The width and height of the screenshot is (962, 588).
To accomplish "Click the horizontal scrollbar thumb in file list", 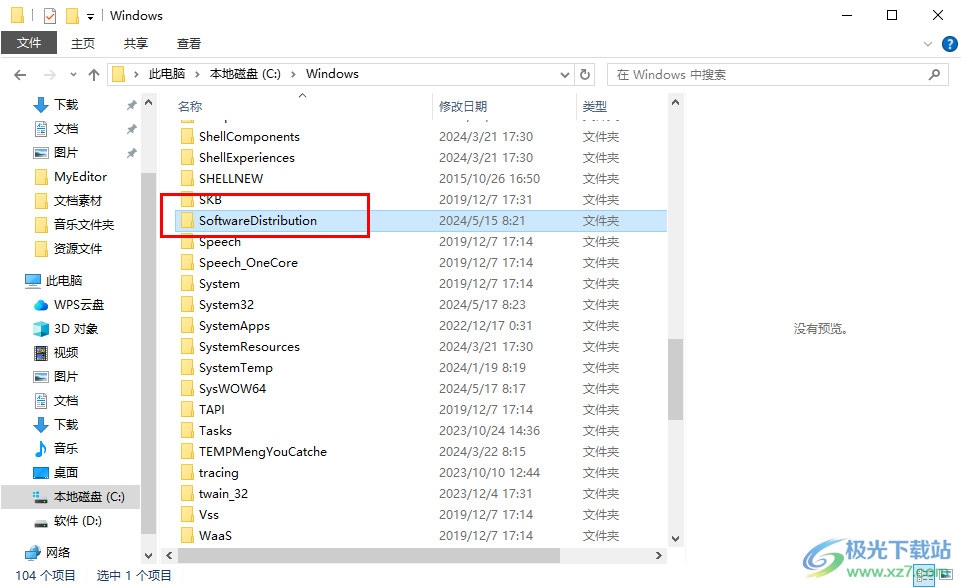I will pos(369,555).
